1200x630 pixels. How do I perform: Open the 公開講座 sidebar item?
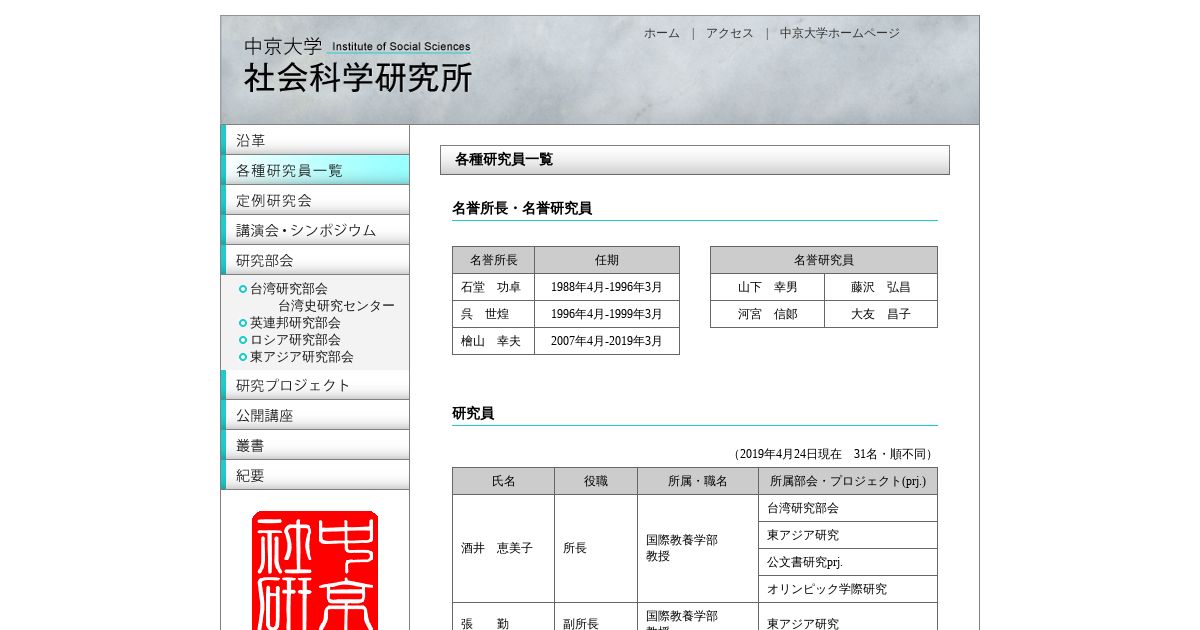tap(315, 415)
